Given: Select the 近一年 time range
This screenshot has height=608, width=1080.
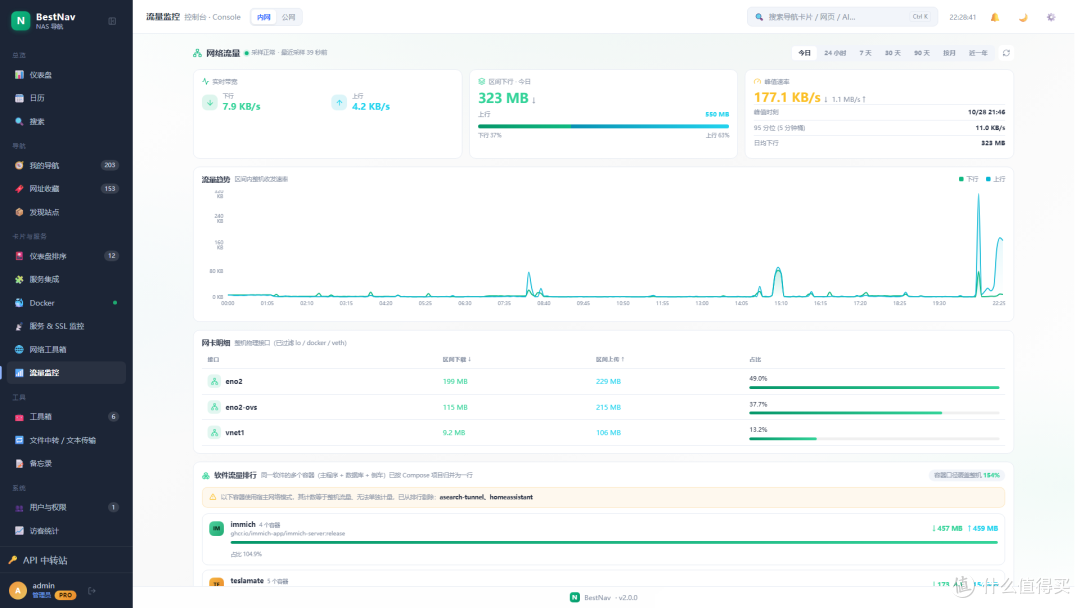Looking at the screenshot, I should pos(978,53).
